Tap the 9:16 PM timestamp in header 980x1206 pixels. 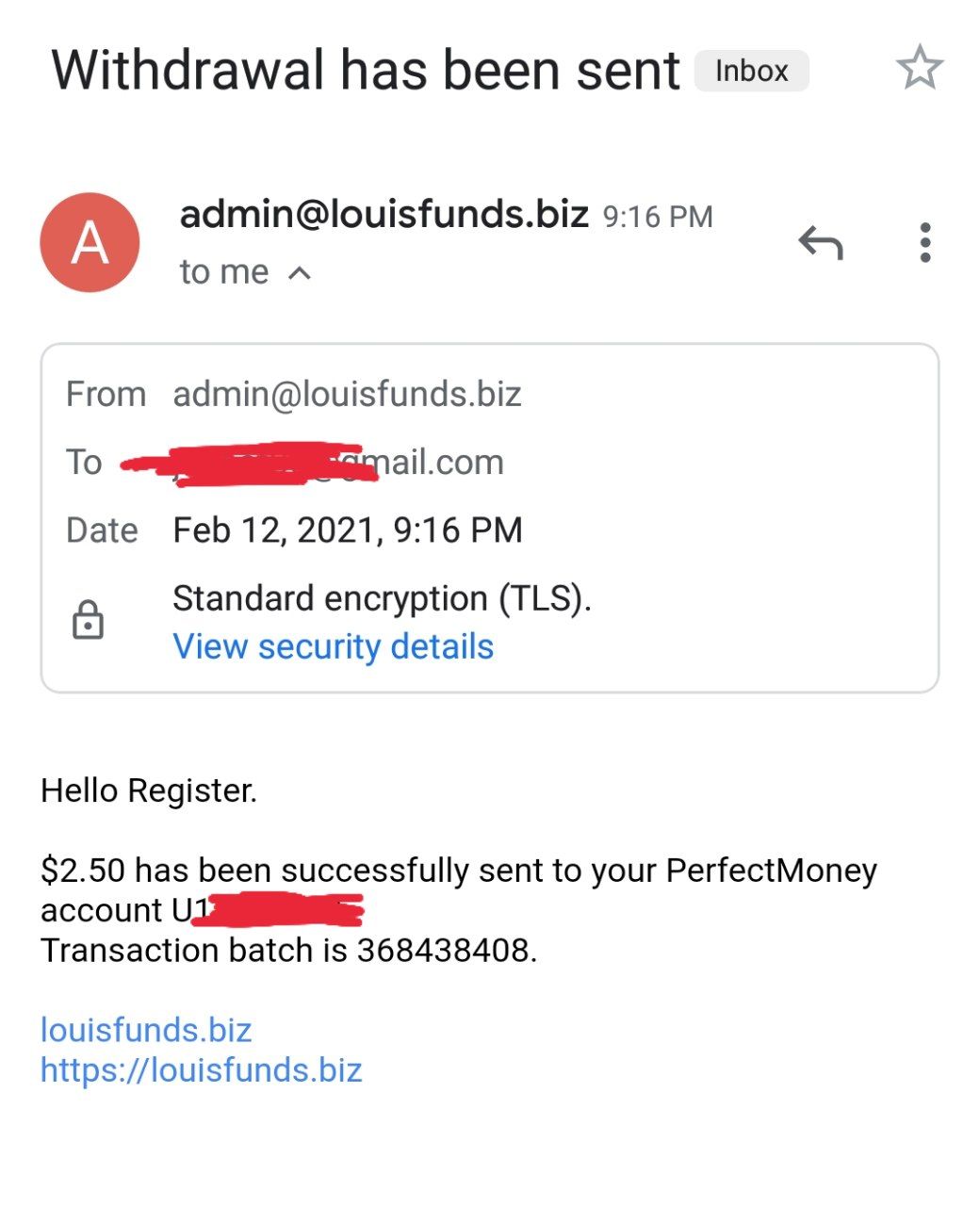(x=658, y=217)
